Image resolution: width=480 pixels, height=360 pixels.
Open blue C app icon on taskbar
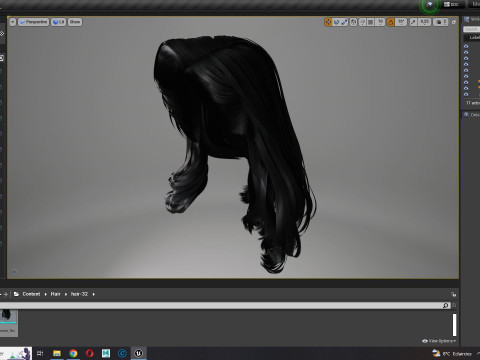[x=122, y=353]
